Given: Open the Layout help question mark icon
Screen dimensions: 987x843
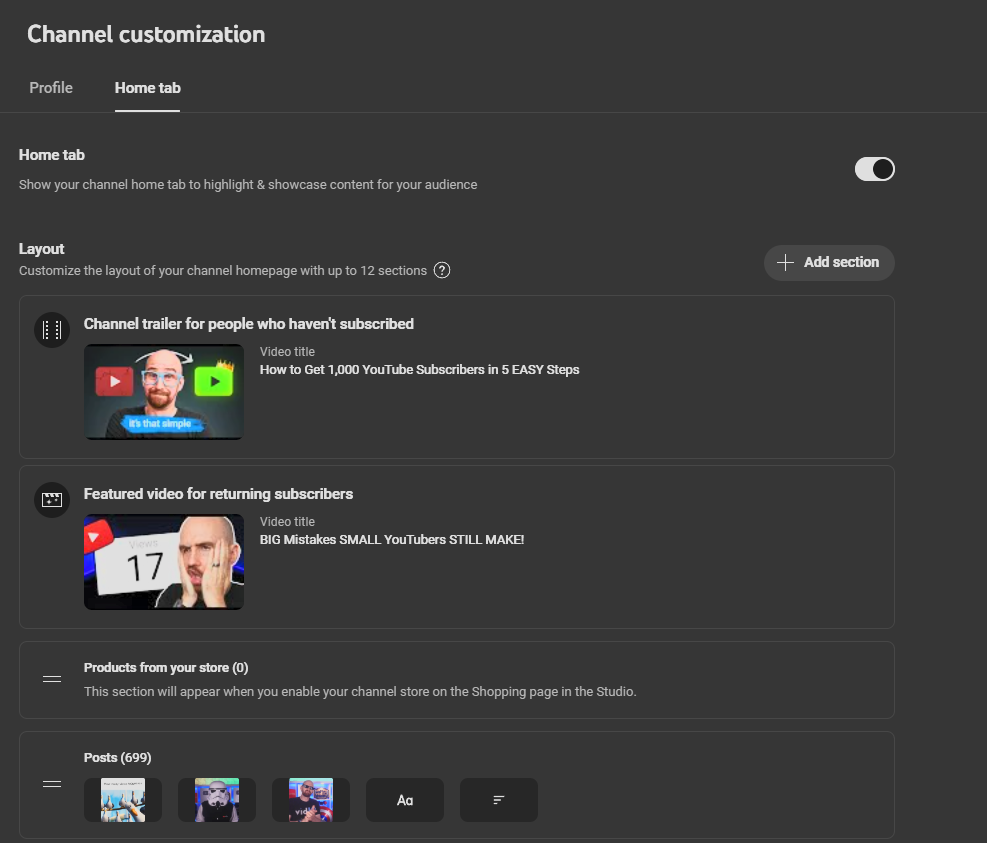Looking at the screenshot, I should (442, 270).
